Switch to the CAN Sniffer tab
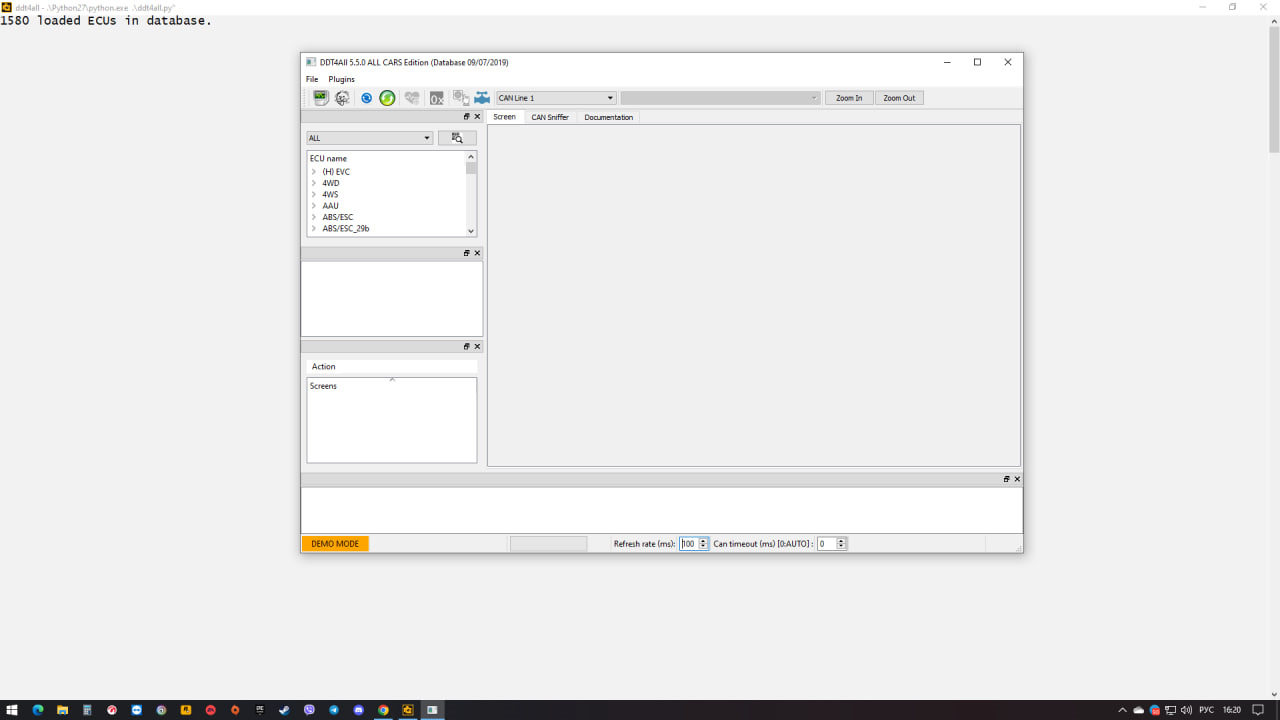1280x720 pixels. click(550, 117)
